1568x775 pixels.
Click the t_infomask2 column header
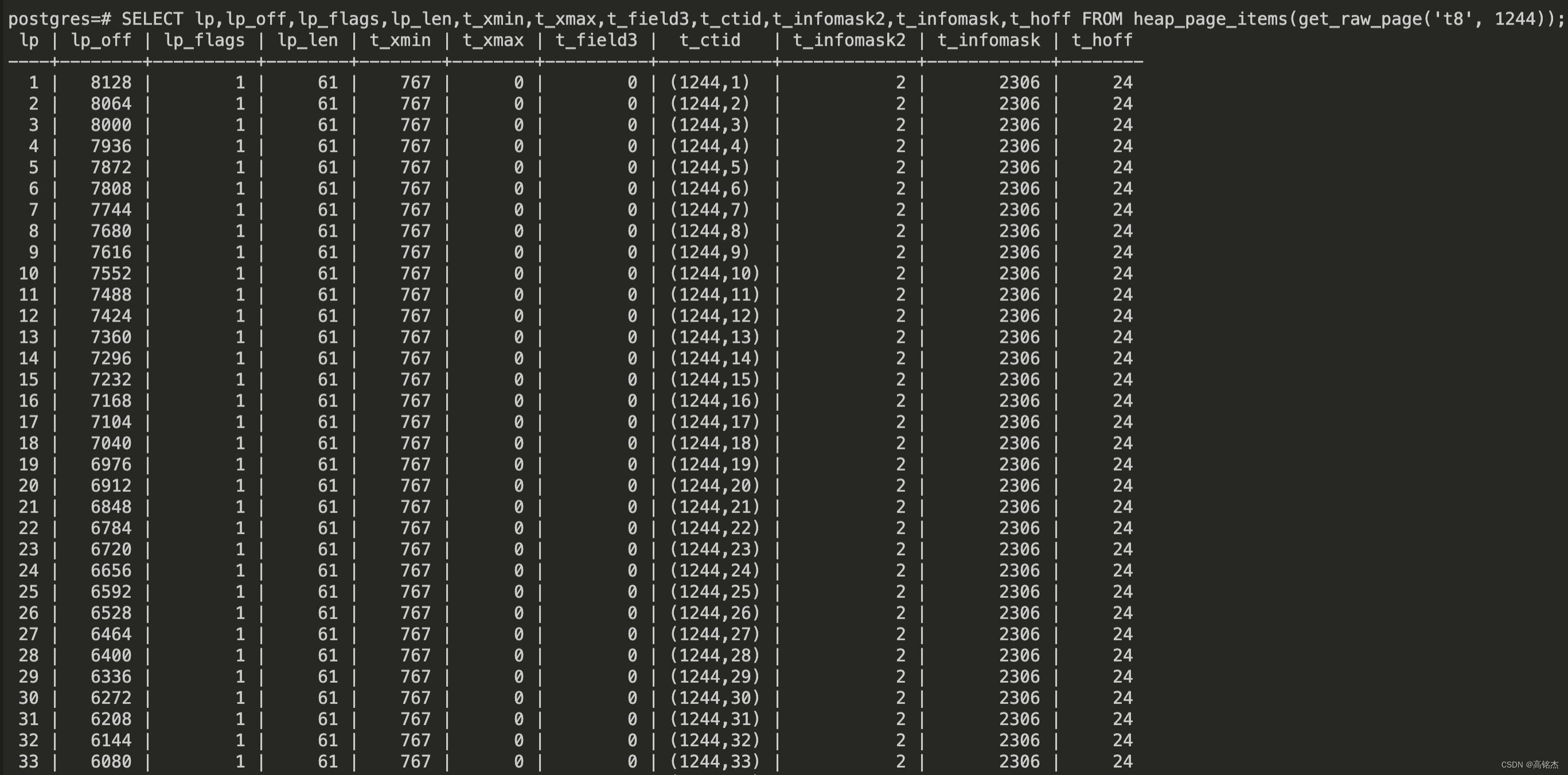[x=849, y=40]
